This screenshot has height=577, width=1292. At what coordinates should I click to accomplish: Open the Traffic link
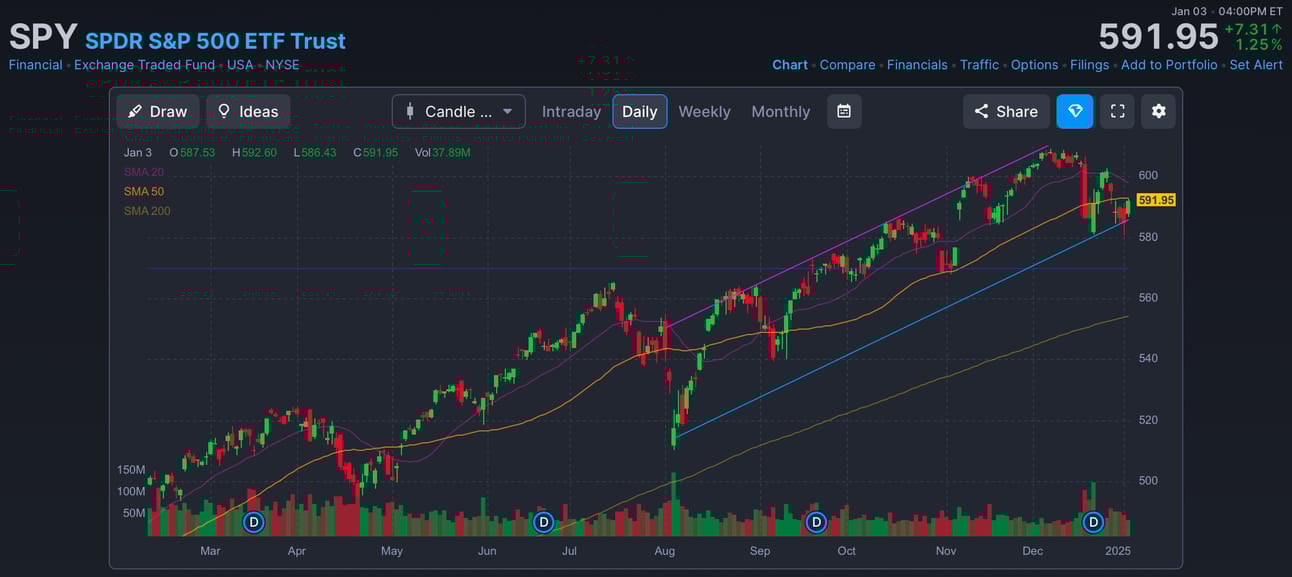(x=979, y=64)
